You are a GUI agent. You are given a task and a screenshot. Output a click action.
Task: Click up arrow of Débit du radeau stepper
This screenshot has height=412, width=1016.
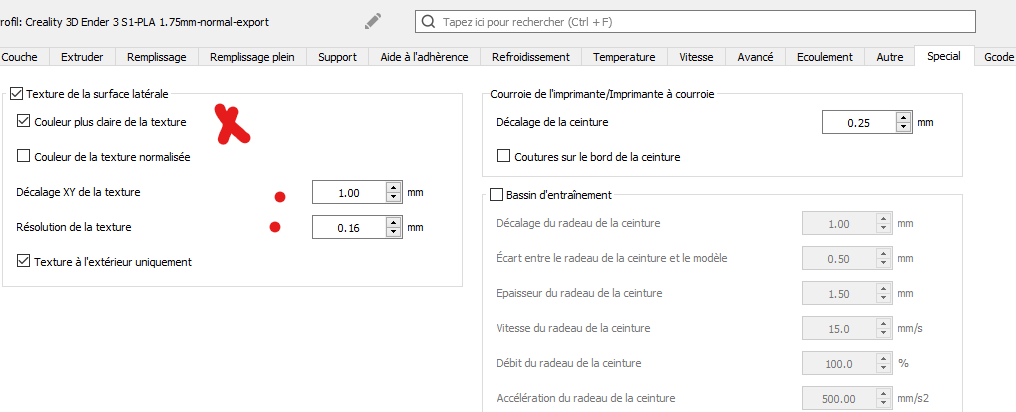tap(883, 358)
